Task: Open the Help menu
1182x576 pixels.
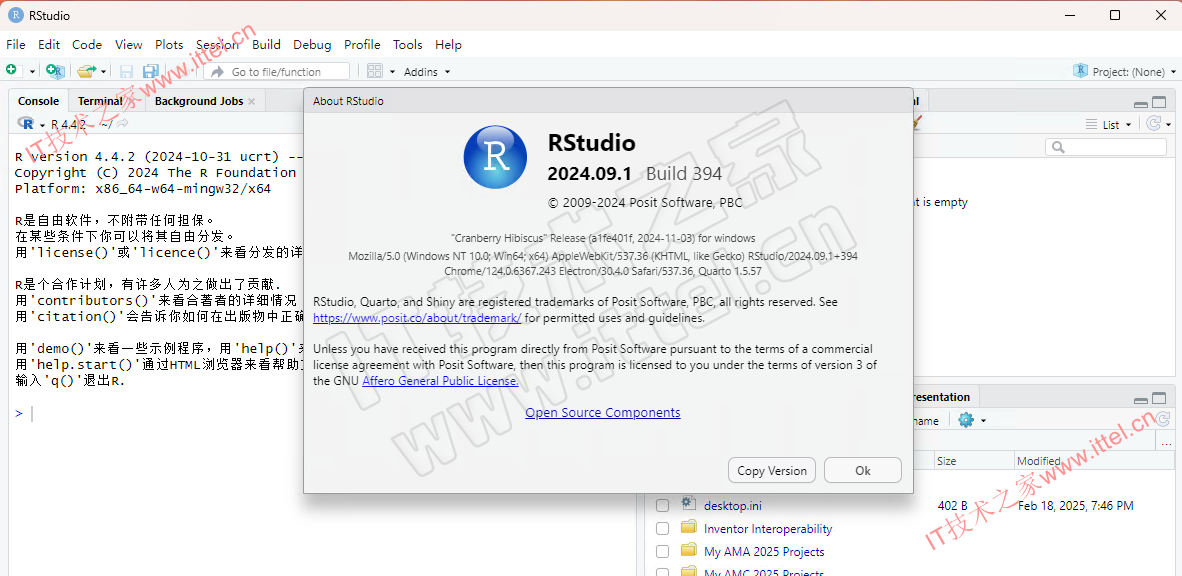Action: 449,44
